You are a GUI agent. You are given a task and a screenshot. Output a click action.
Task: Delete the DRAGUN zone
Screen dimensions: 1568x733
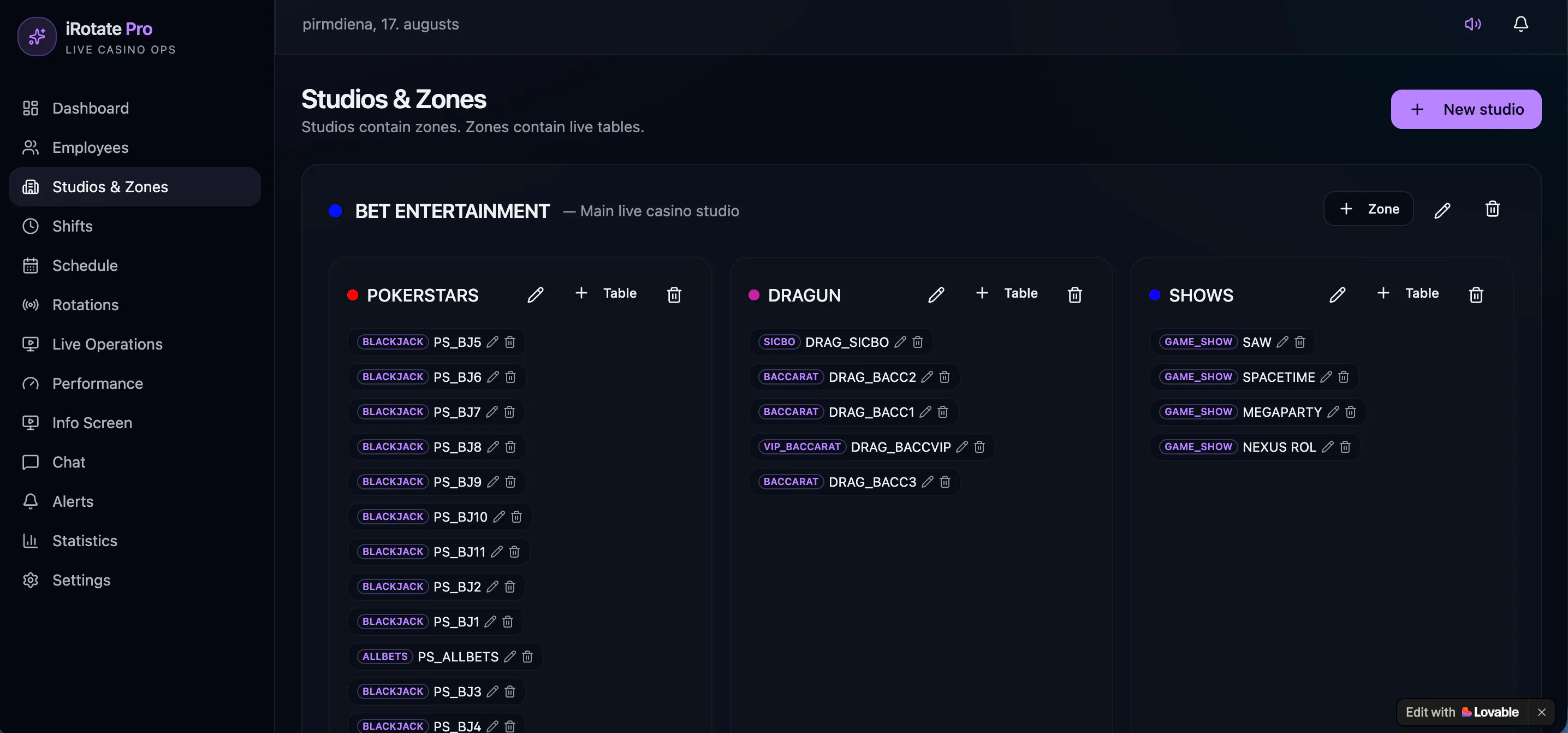1075,294
